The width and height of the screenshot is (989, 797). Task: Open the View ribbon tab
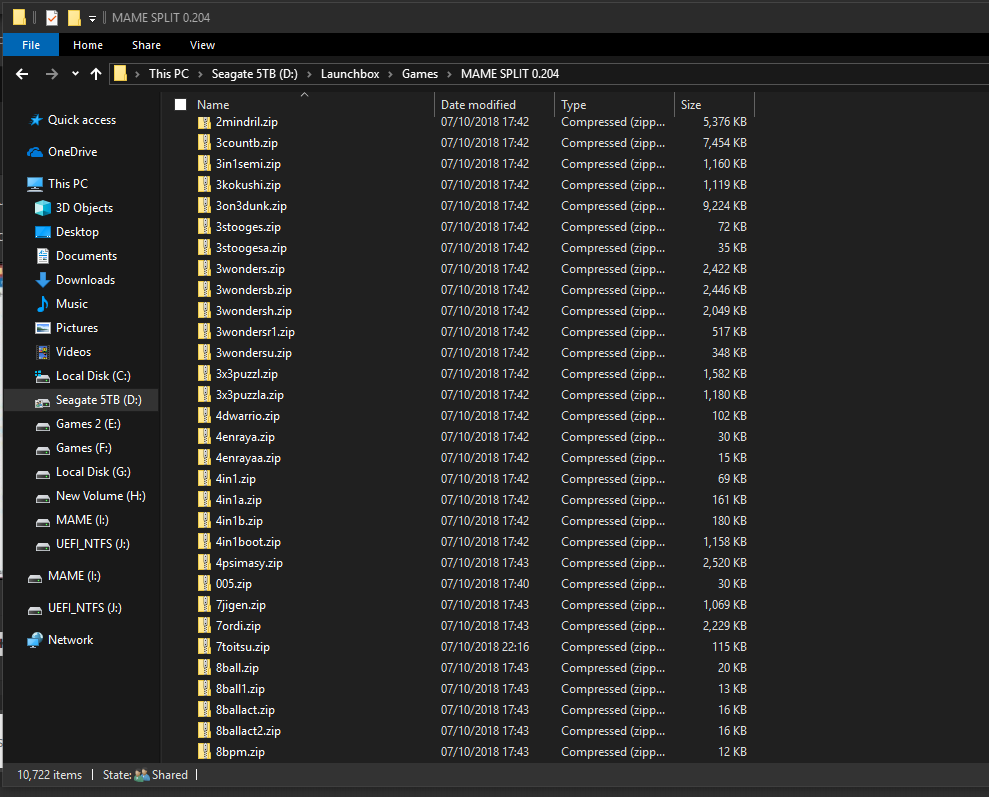pos(202,45)
